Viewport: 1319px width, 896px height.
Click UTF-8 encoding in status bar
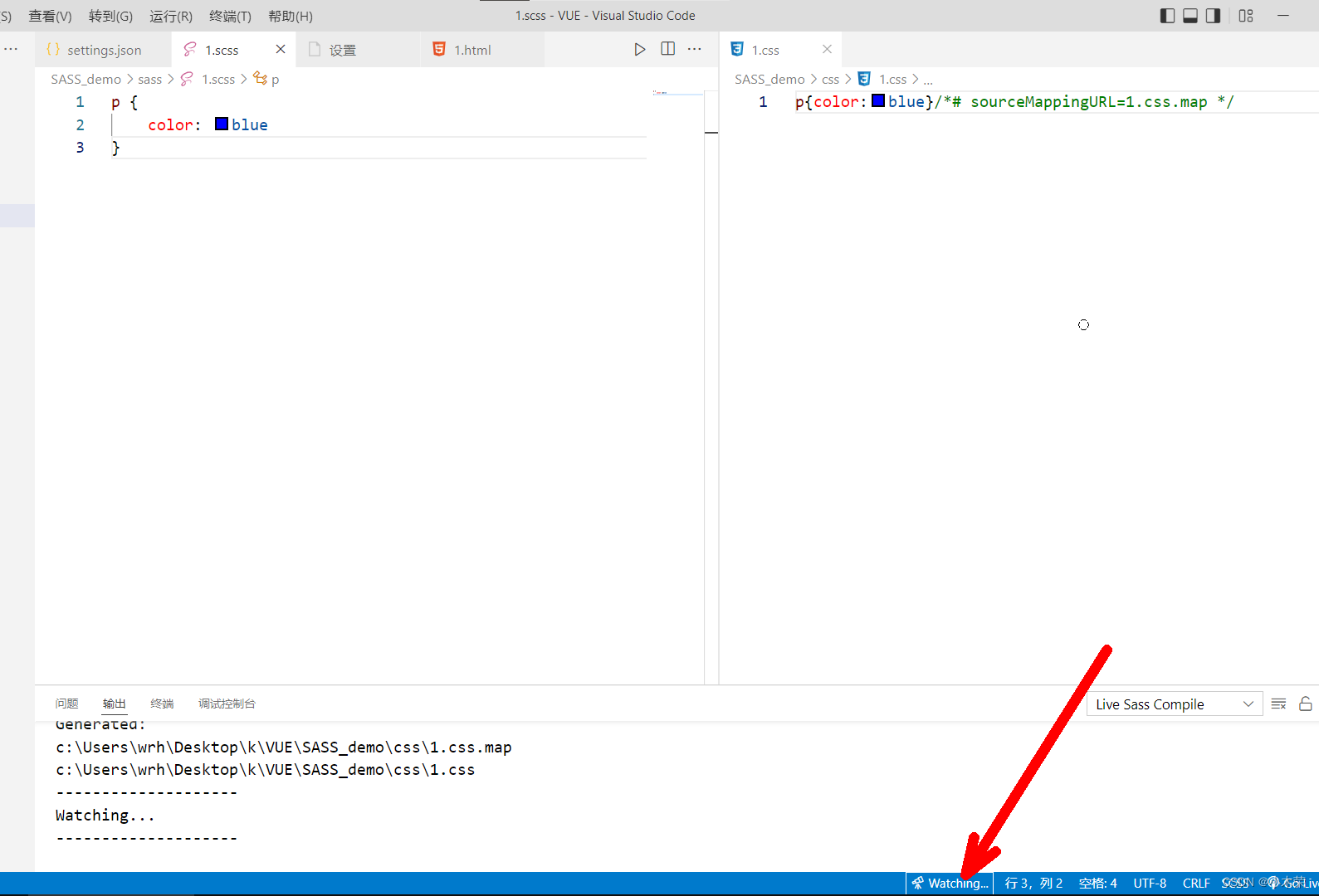pos(1150,883)
